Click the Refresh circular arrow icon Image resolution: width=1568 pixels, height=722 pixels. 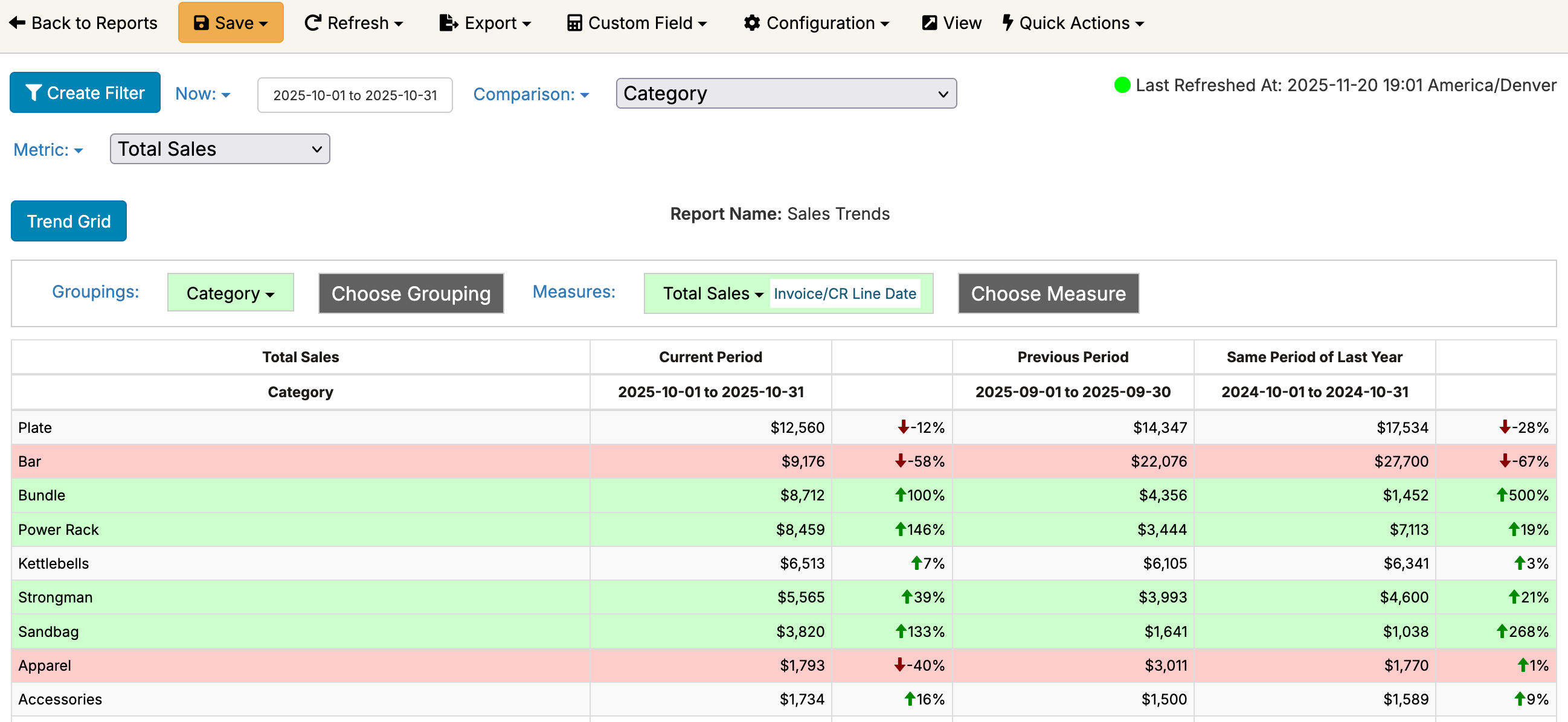[313, 23]
